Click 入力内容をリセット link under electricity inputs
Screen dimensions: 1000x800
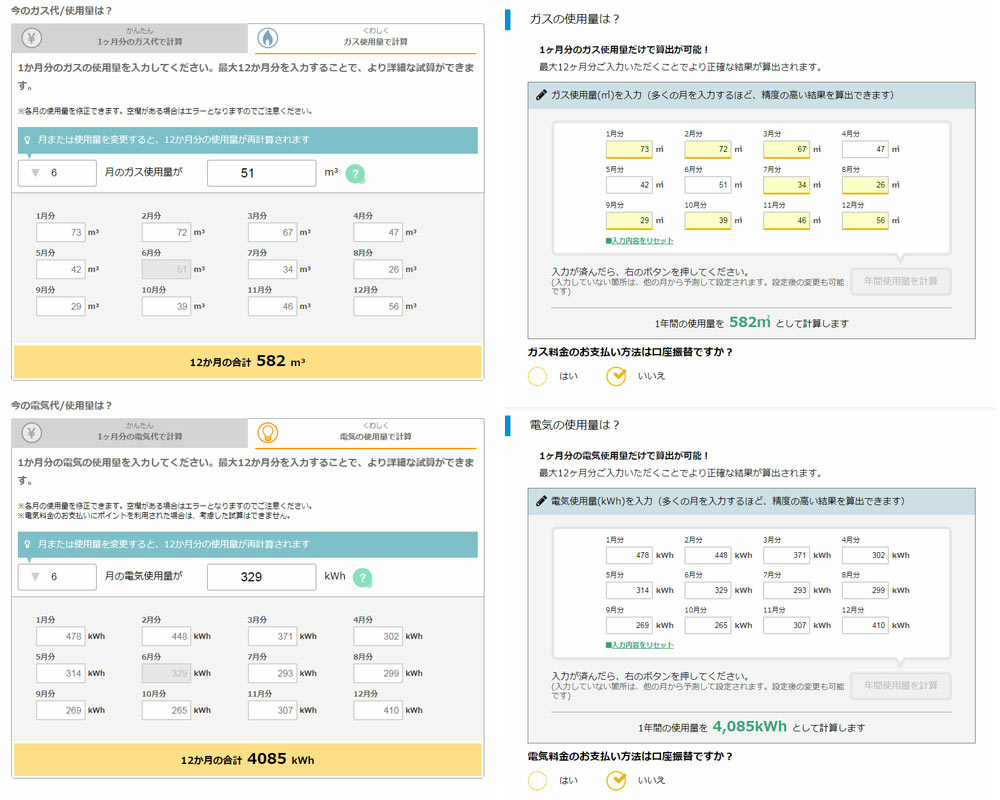(639, 646)
